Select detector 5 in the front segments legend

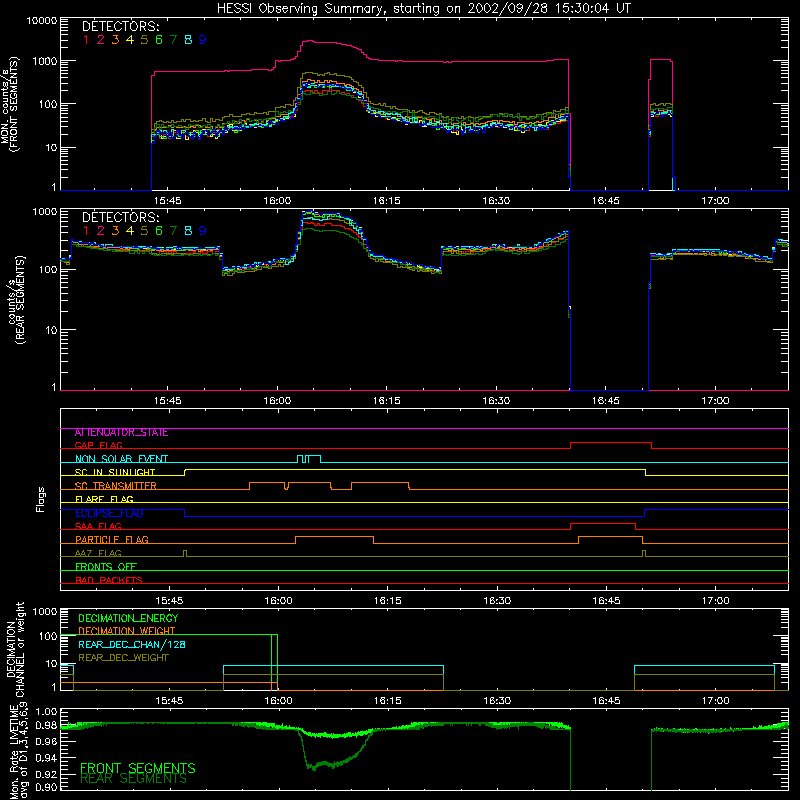pyautogui.click(x=144, y=40)
